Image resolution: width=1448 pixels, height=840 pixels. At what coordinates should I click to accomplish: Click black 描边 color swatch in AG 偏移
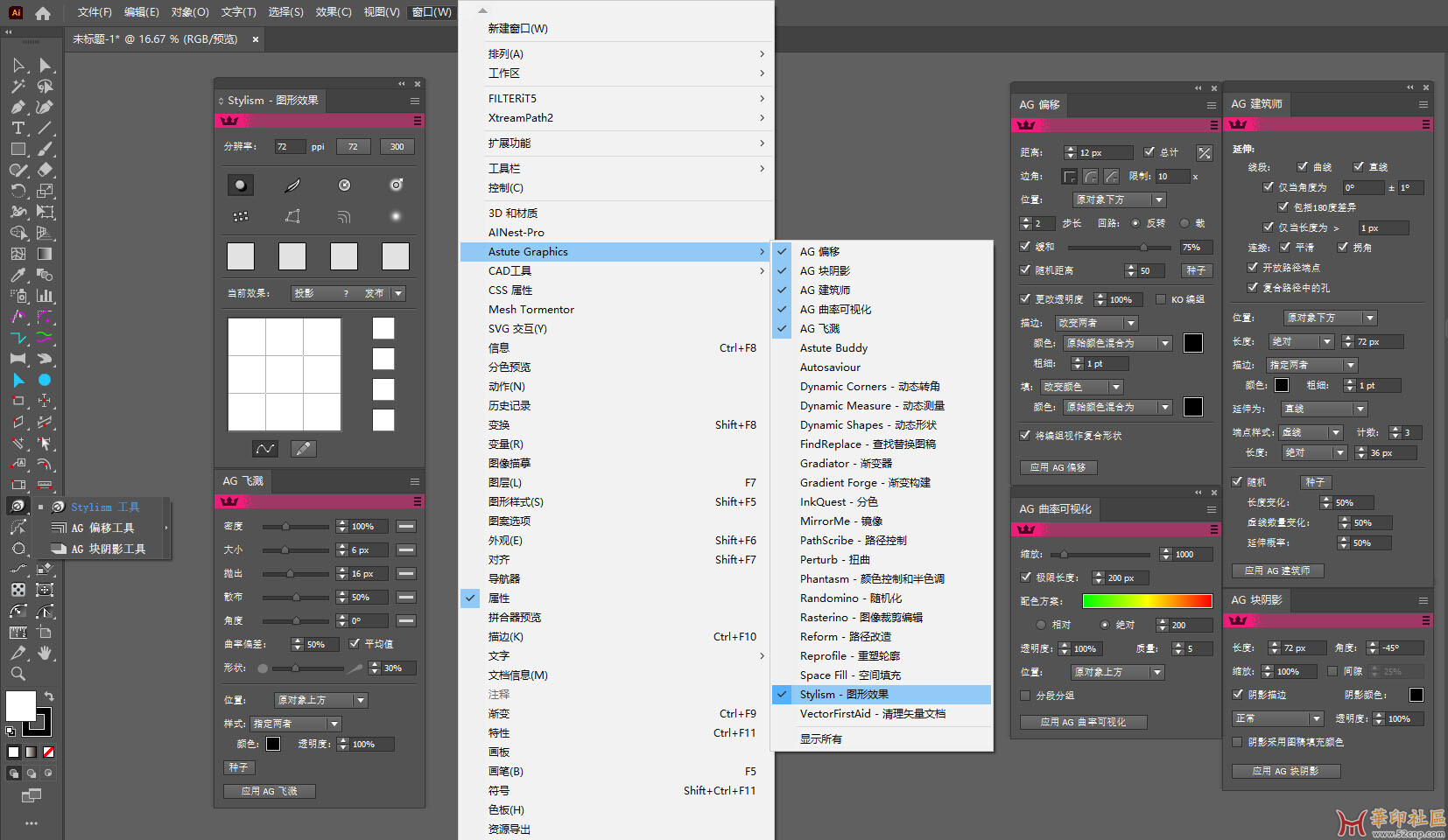tap(1192, 343)
